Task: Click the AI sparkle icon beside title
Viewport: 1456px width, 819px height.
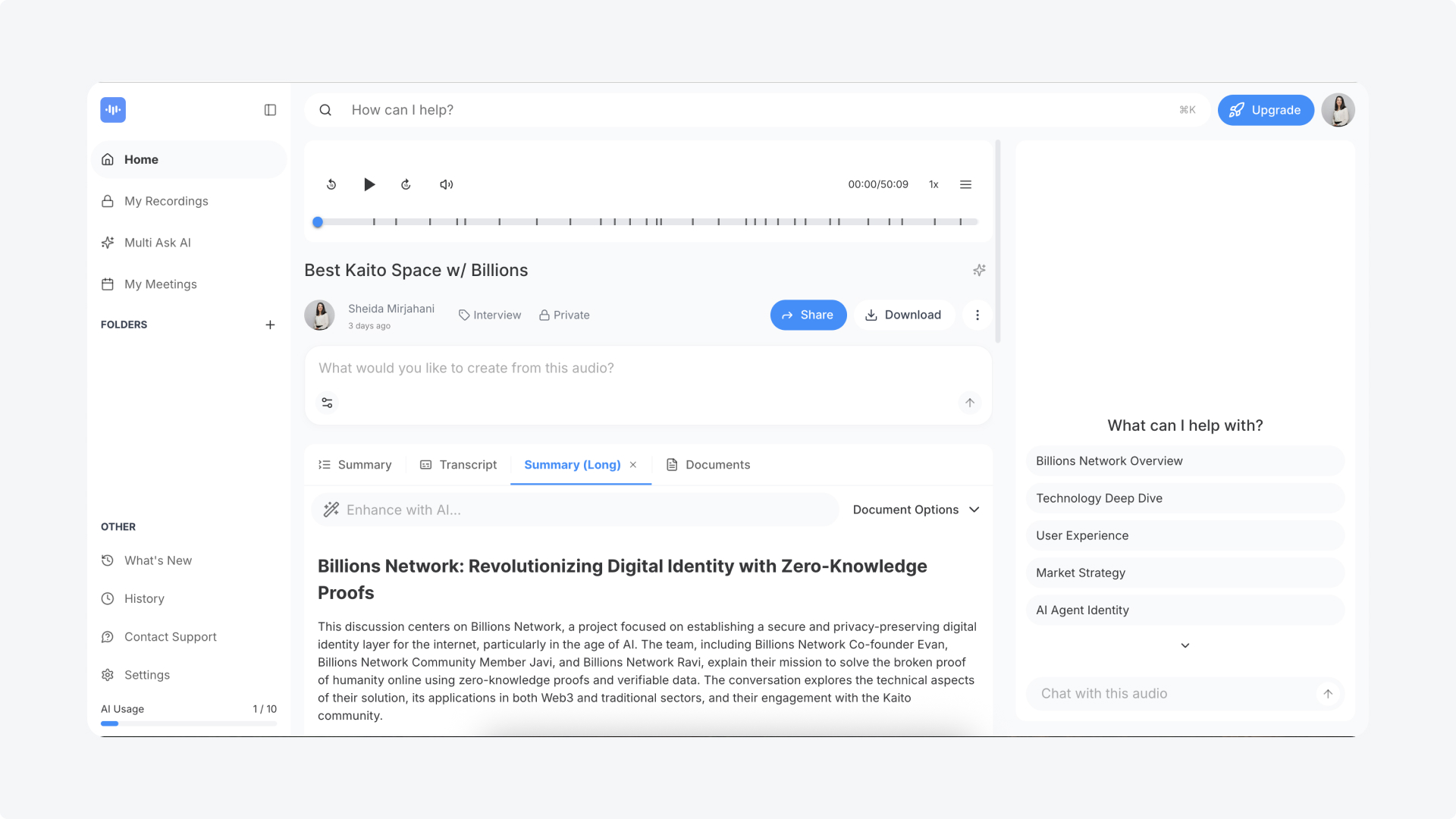Action: coord(979,270)
